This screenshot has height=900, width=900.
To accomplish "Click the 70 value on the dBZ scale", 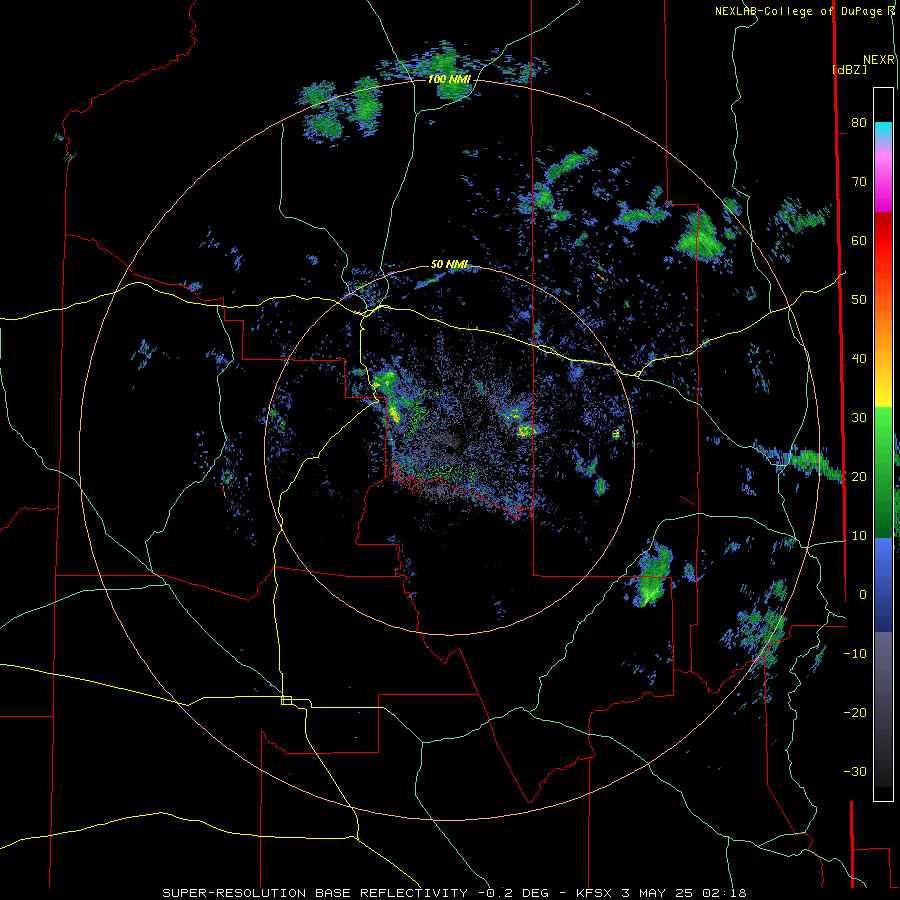I will pos(859,182).
